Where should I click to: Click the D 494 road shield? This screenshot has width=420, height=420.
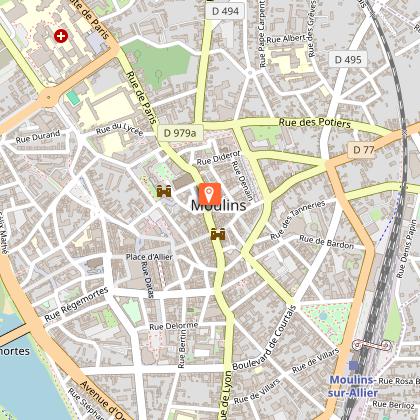226,11
